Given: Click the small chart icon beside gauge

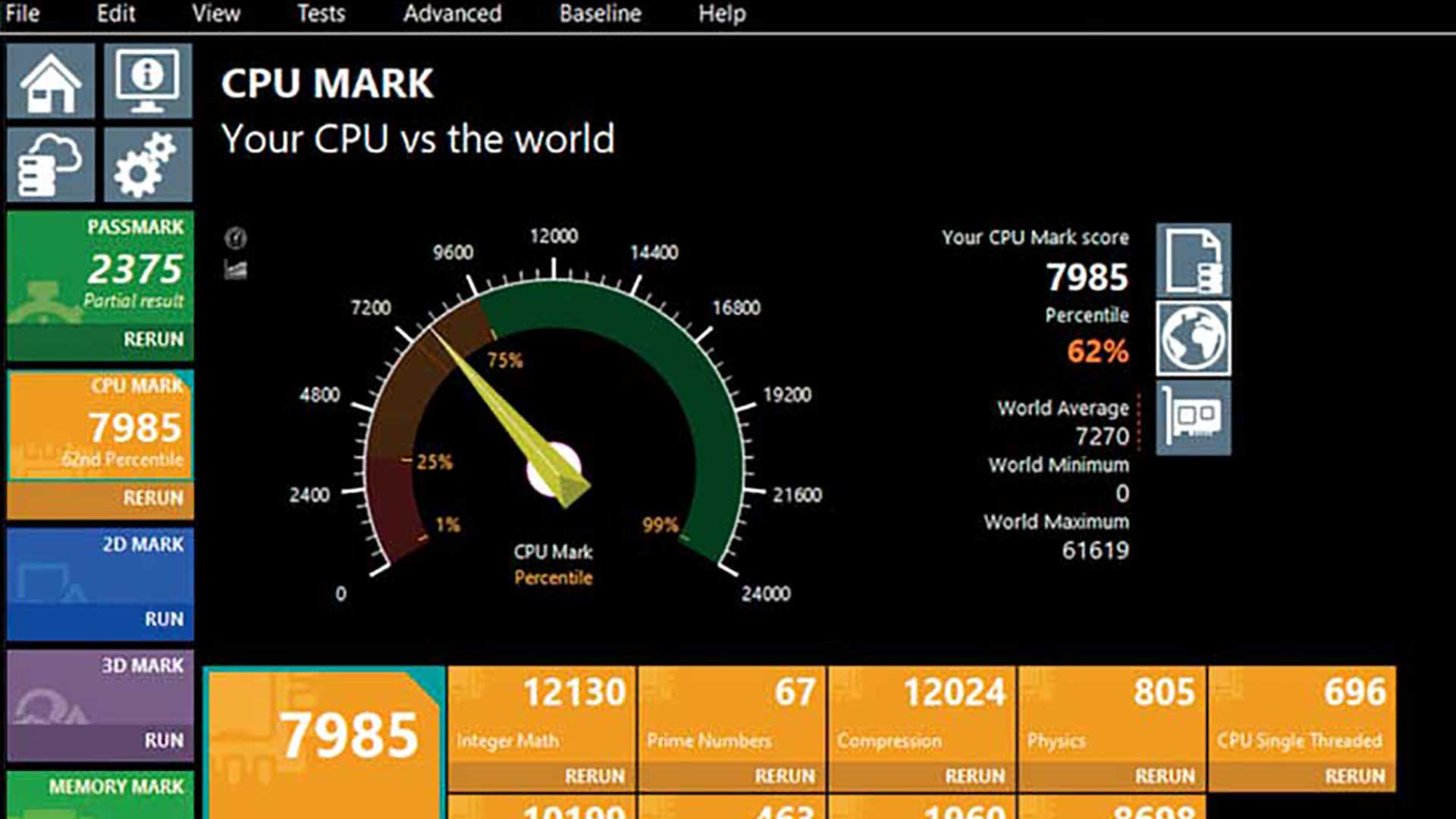Looking at the screenshot, I should 236,269.
